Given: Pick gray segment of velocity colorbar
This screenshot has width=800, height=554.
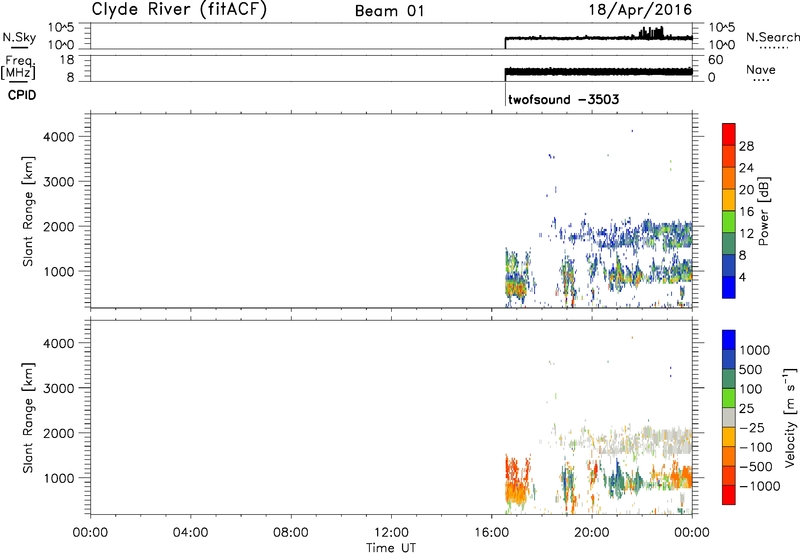Looking at the screenshot, I should 729,417.
